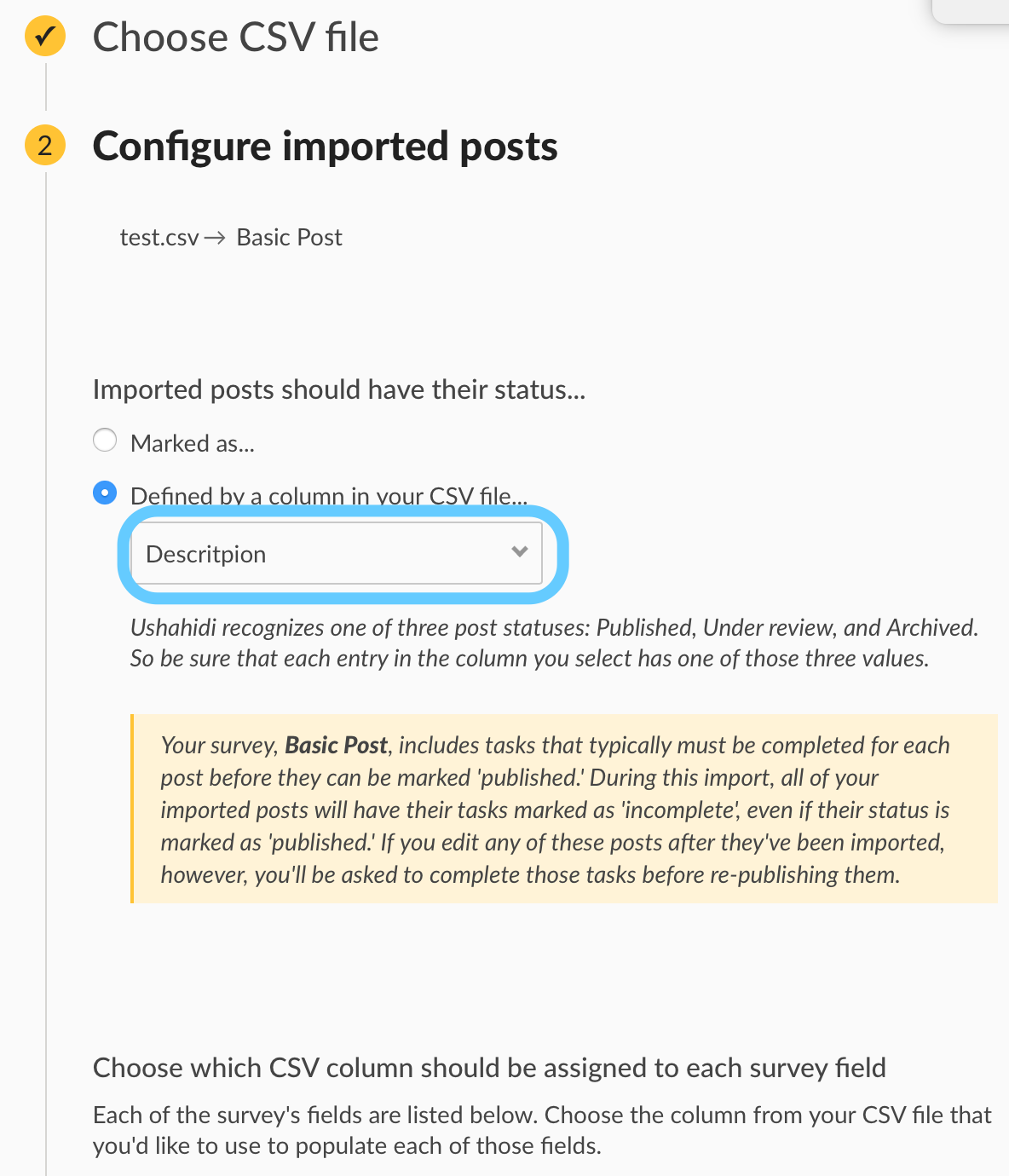This screenshot has height=1176, width=1009.
Task: Click the number 2 step badge
Action: tap(45, 144)
